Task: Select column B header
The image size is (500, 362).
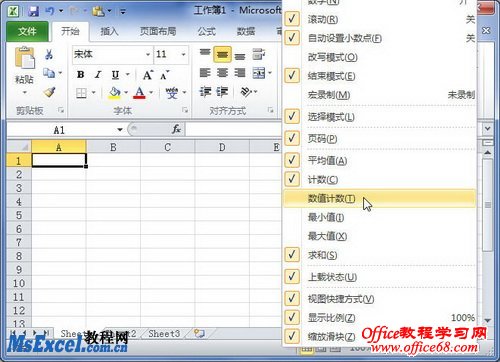Action: pos(113,147)
